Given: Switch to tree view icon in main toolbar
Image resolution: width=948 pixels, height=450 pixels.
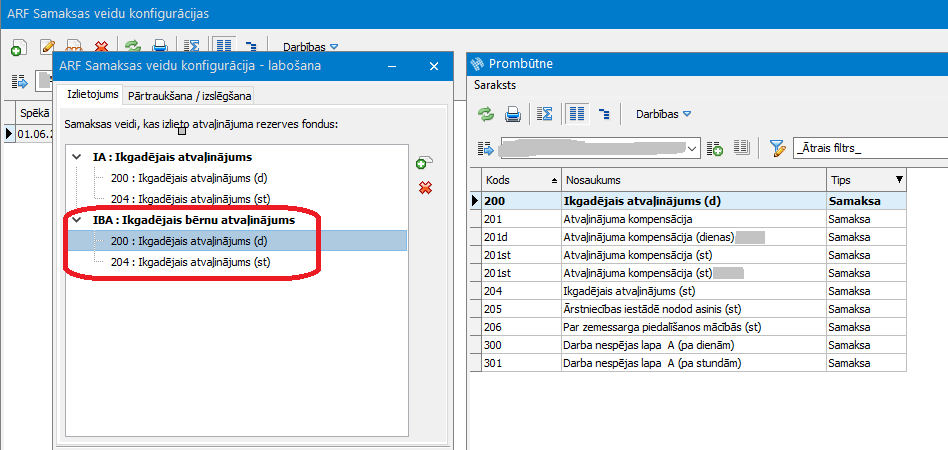Looking at the screenshot, I should click(251, 47).
